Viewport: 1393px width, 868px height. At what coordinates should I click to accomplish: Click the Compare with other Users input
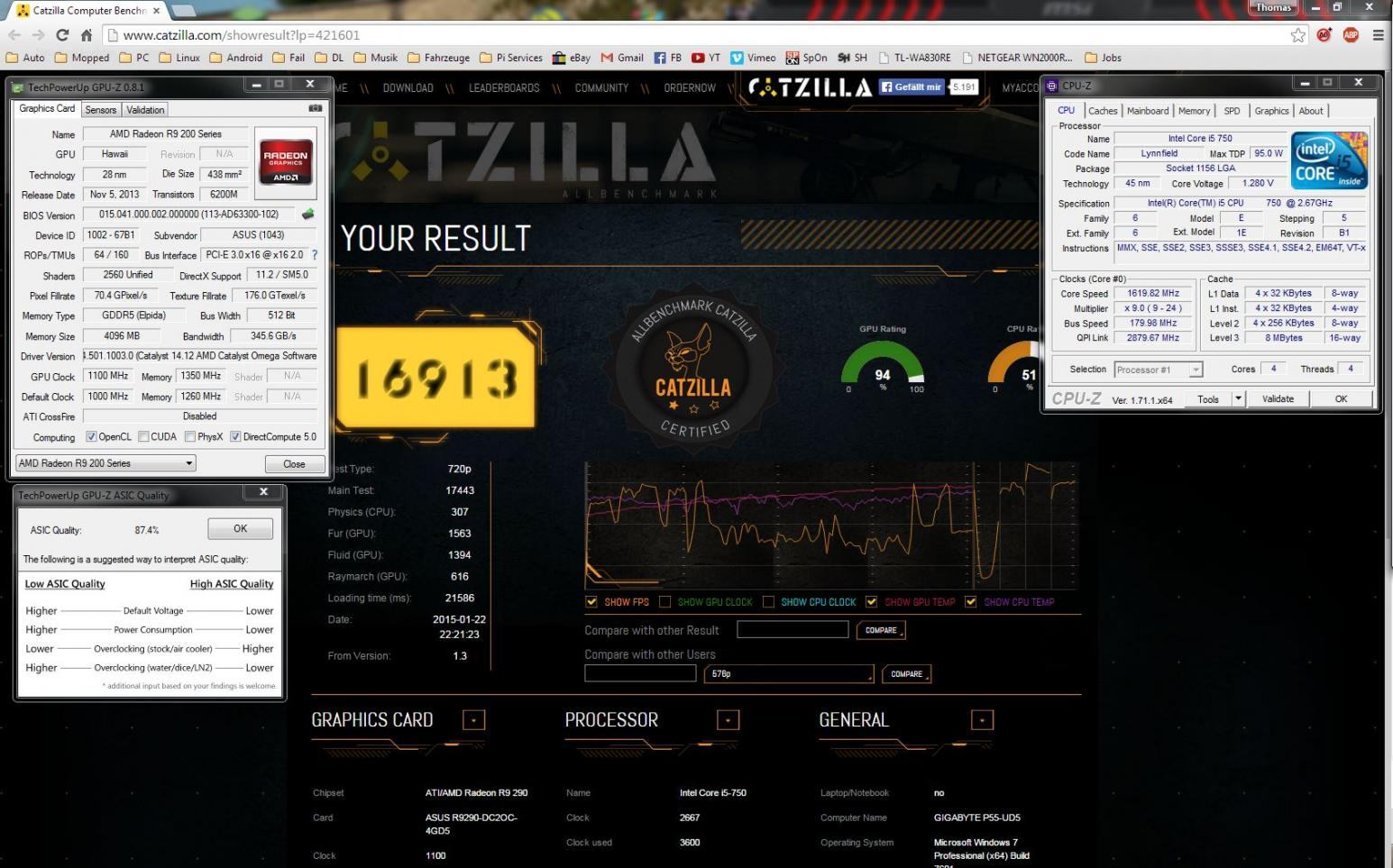click(640, 673)
